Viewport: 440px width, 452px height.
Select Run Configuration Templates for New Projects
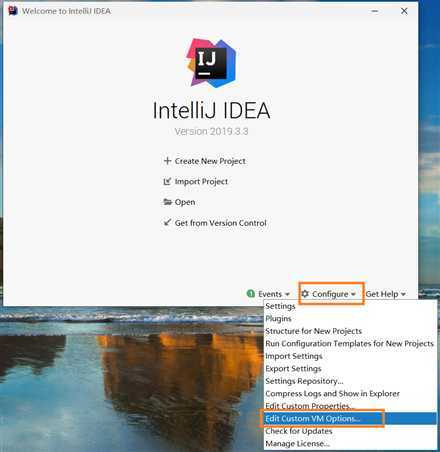[350, 343]
